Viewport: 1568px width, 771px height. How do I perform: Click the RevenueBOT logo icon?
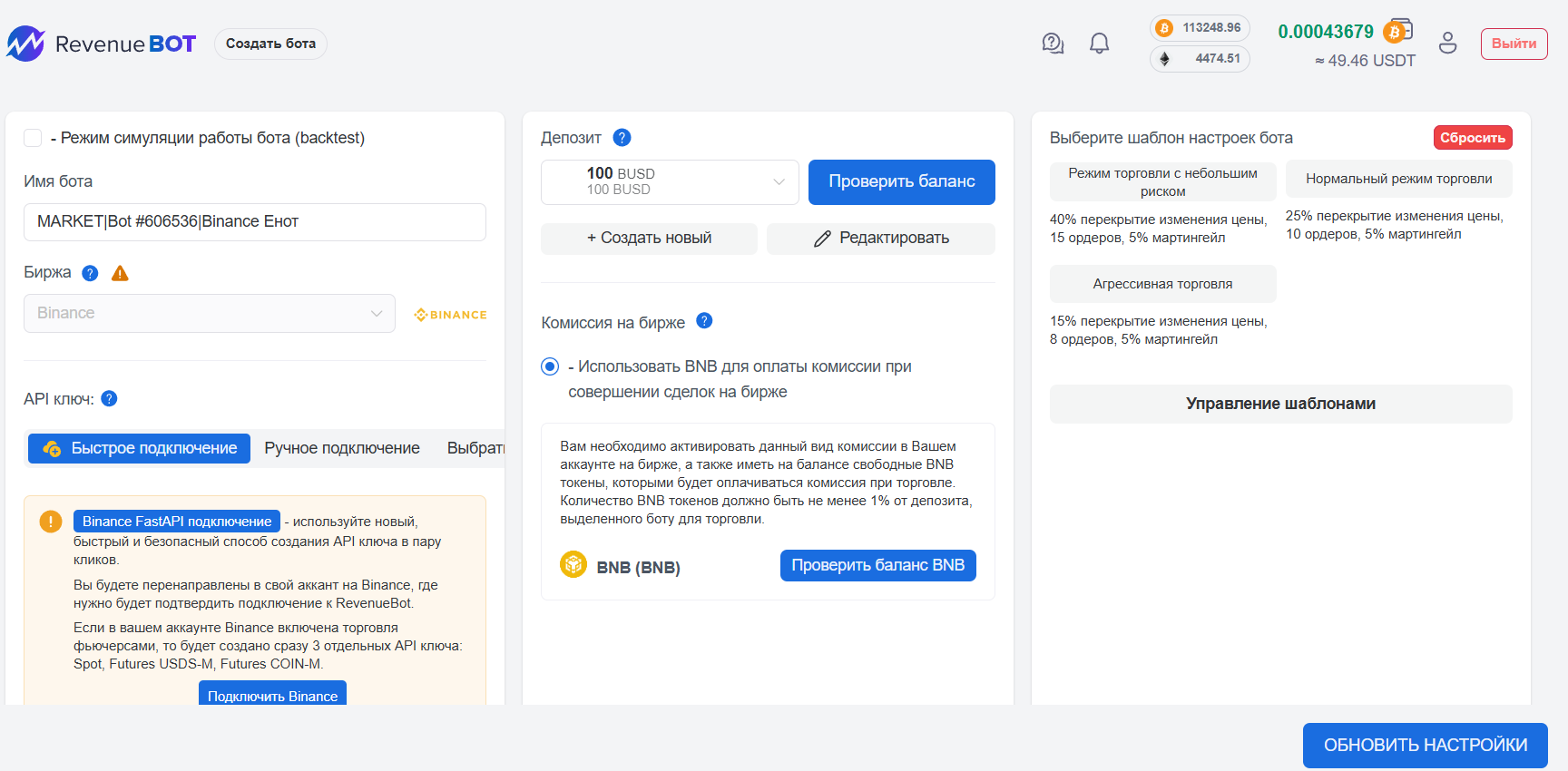(x=26, y=44)
